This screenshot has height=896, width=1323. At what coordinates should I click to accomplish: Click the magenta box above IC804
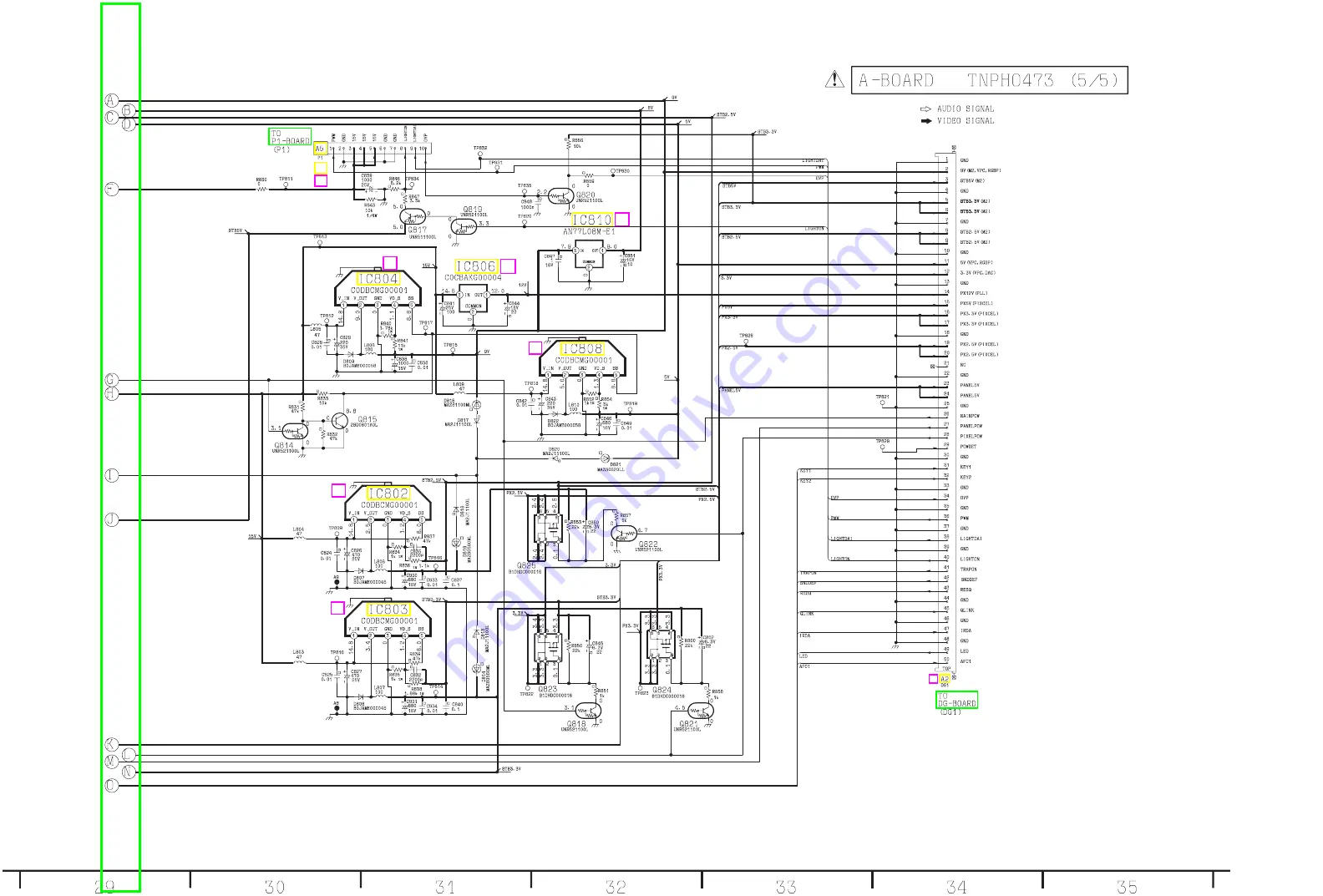pos(389,263)
